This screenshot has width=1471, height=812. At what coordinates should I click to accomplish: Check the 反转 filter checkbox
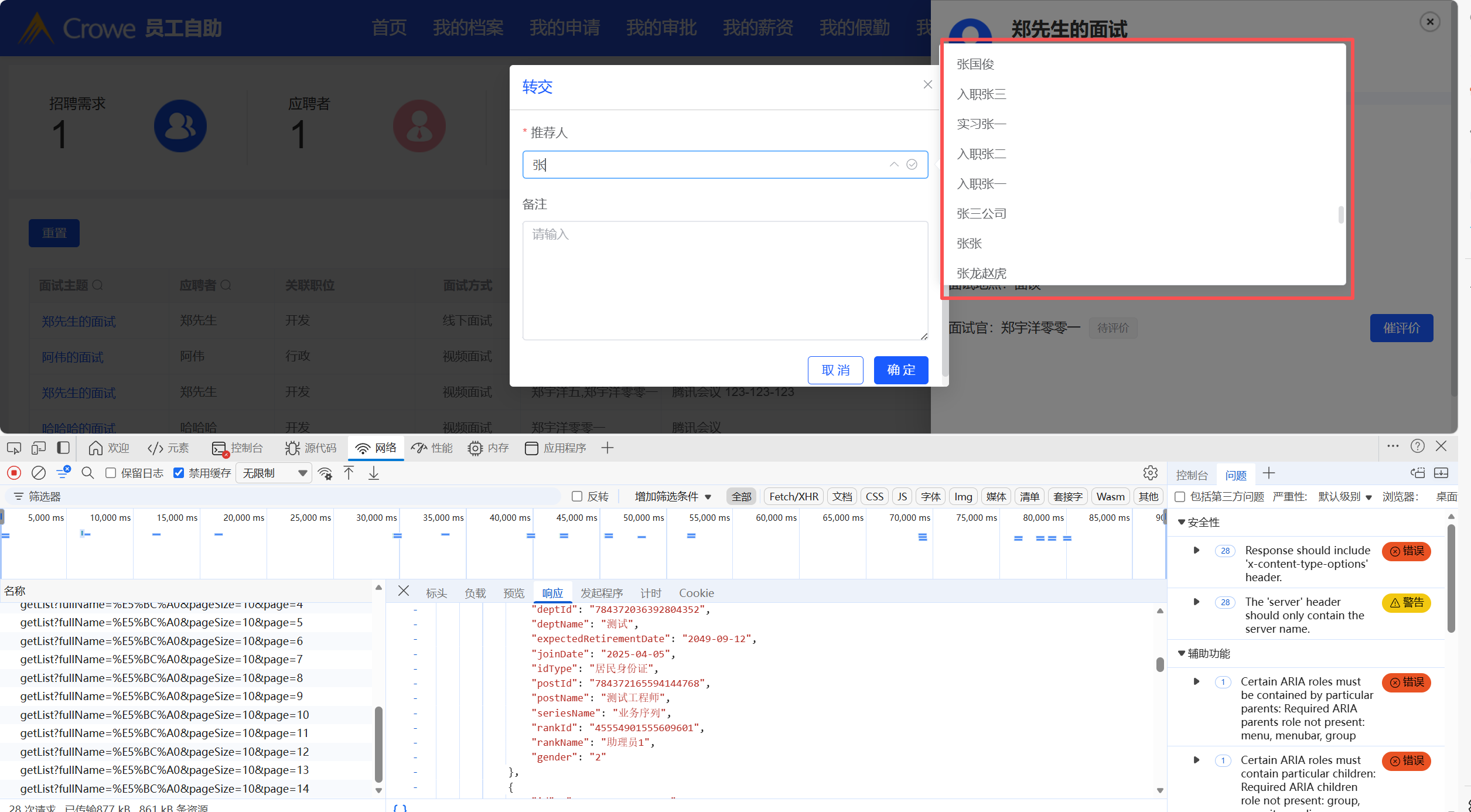pyautogui.click(x=577, y=496)
